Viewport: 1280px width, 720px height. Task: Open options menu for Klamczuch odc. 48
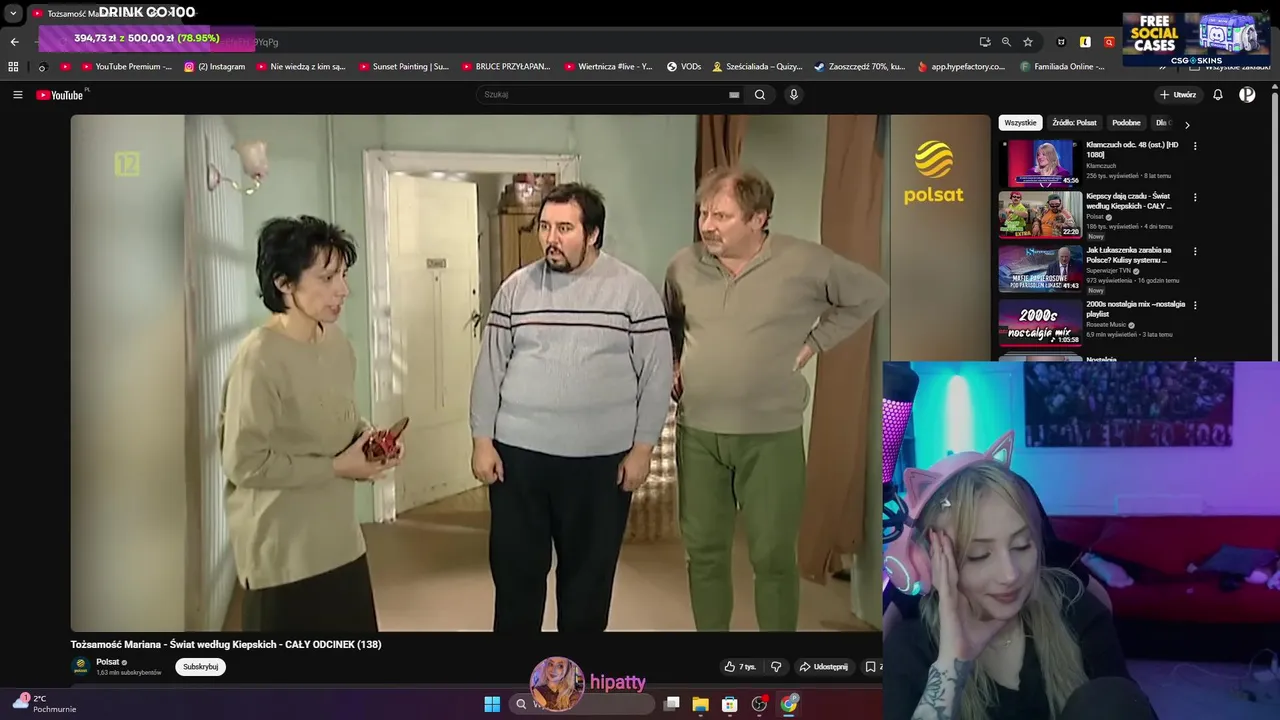(x=1195, y=146)
